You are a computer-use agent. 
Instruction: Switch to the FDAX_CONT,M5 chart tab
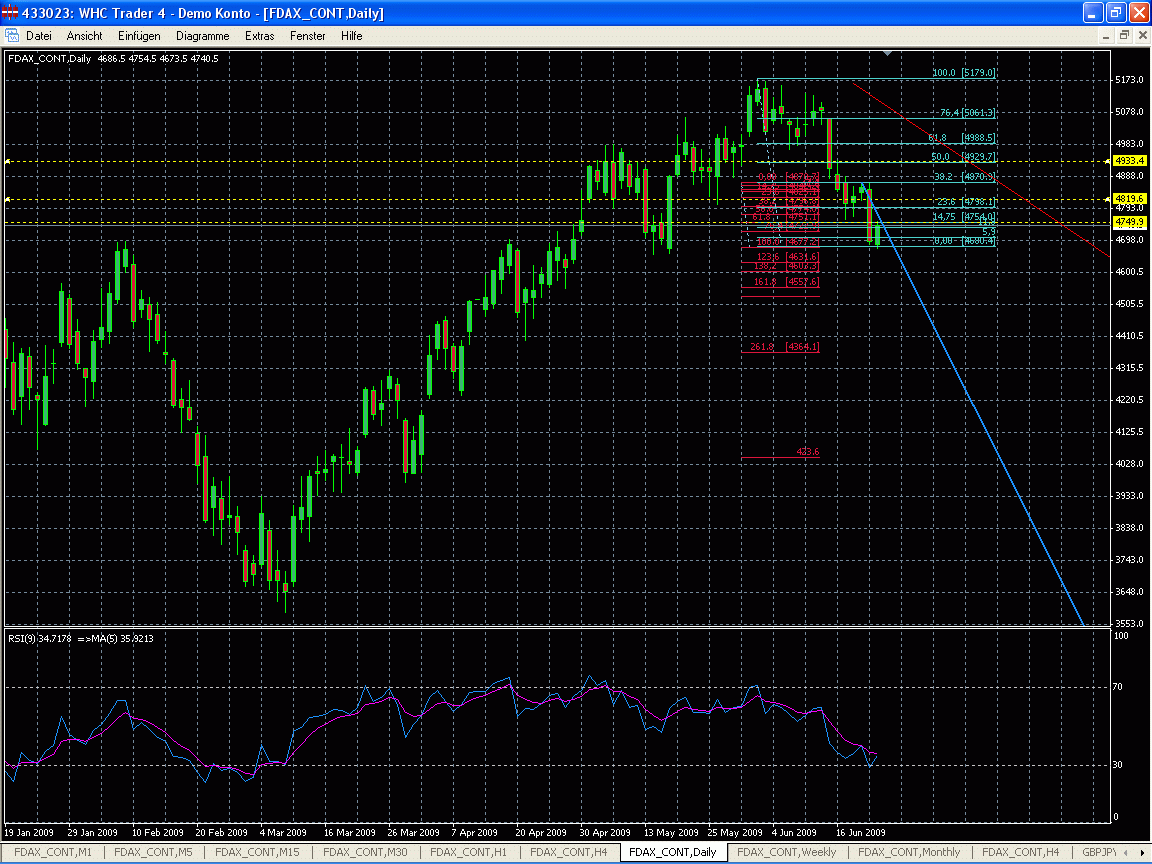pos(153,852)
